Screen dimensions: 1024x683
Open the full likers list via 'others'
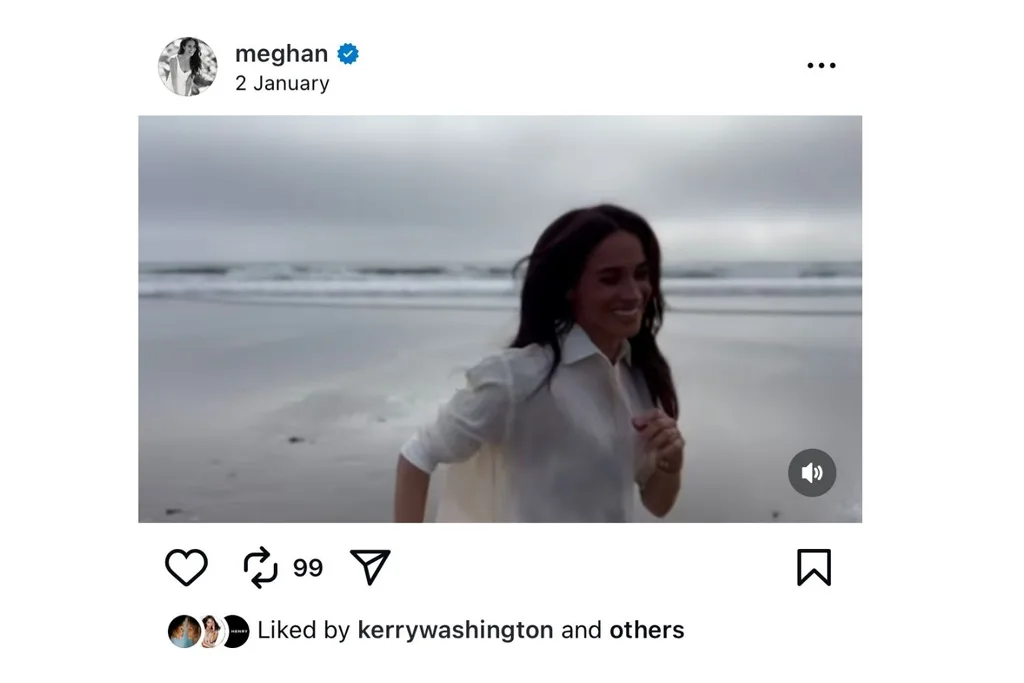pos(646,630)
